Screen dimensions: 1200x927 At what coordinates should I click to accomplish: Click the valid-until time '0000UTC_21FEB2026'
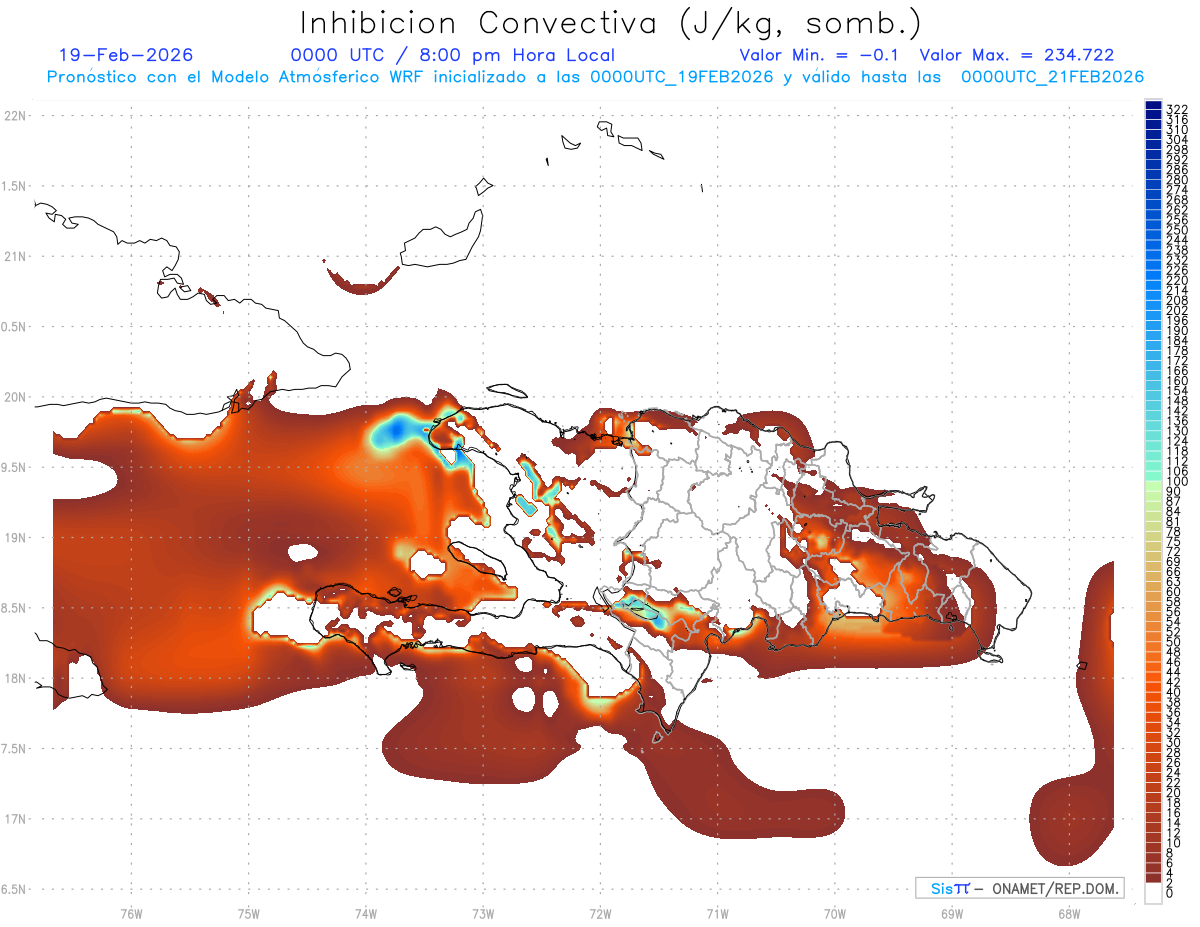(x=1052, y=77)
